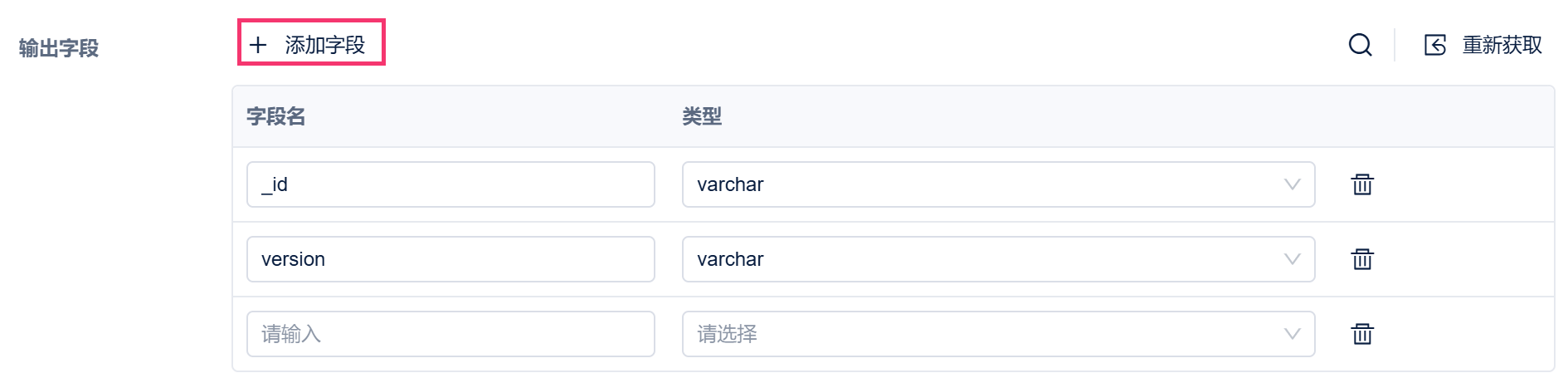Image resolution: width=1568 pixels, height=373 pixels.
Task: Click the 类型 column header
Action: [702, 116]
